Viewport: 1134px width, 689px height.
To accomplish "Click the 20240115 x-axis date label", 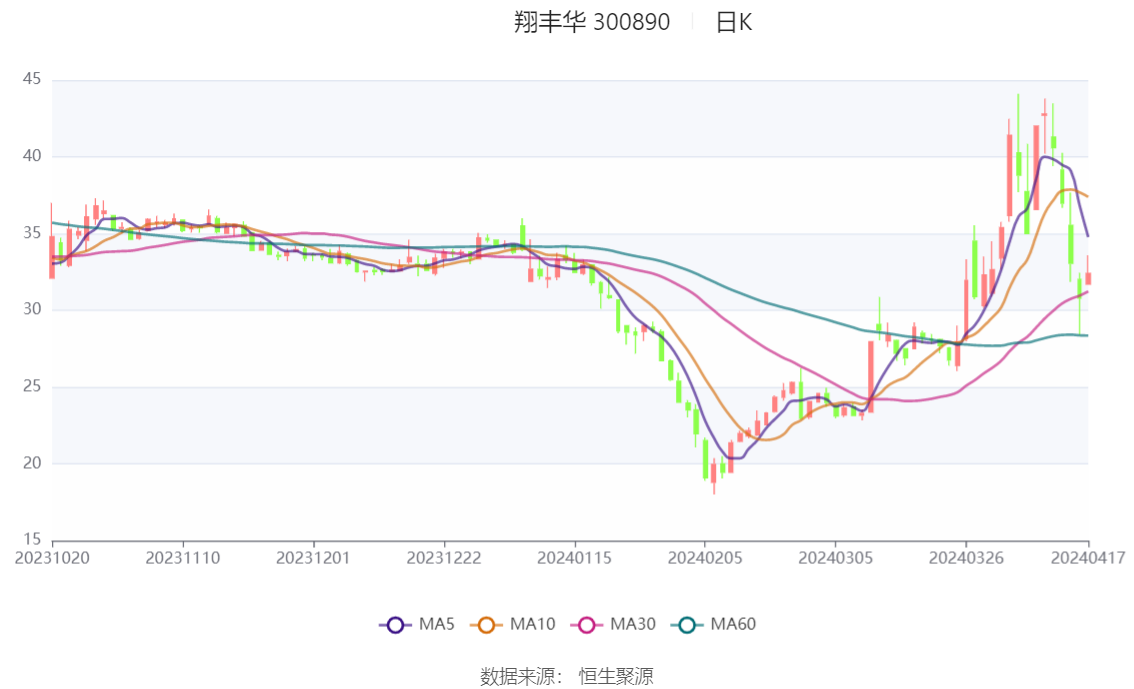I will pos(574,558).
